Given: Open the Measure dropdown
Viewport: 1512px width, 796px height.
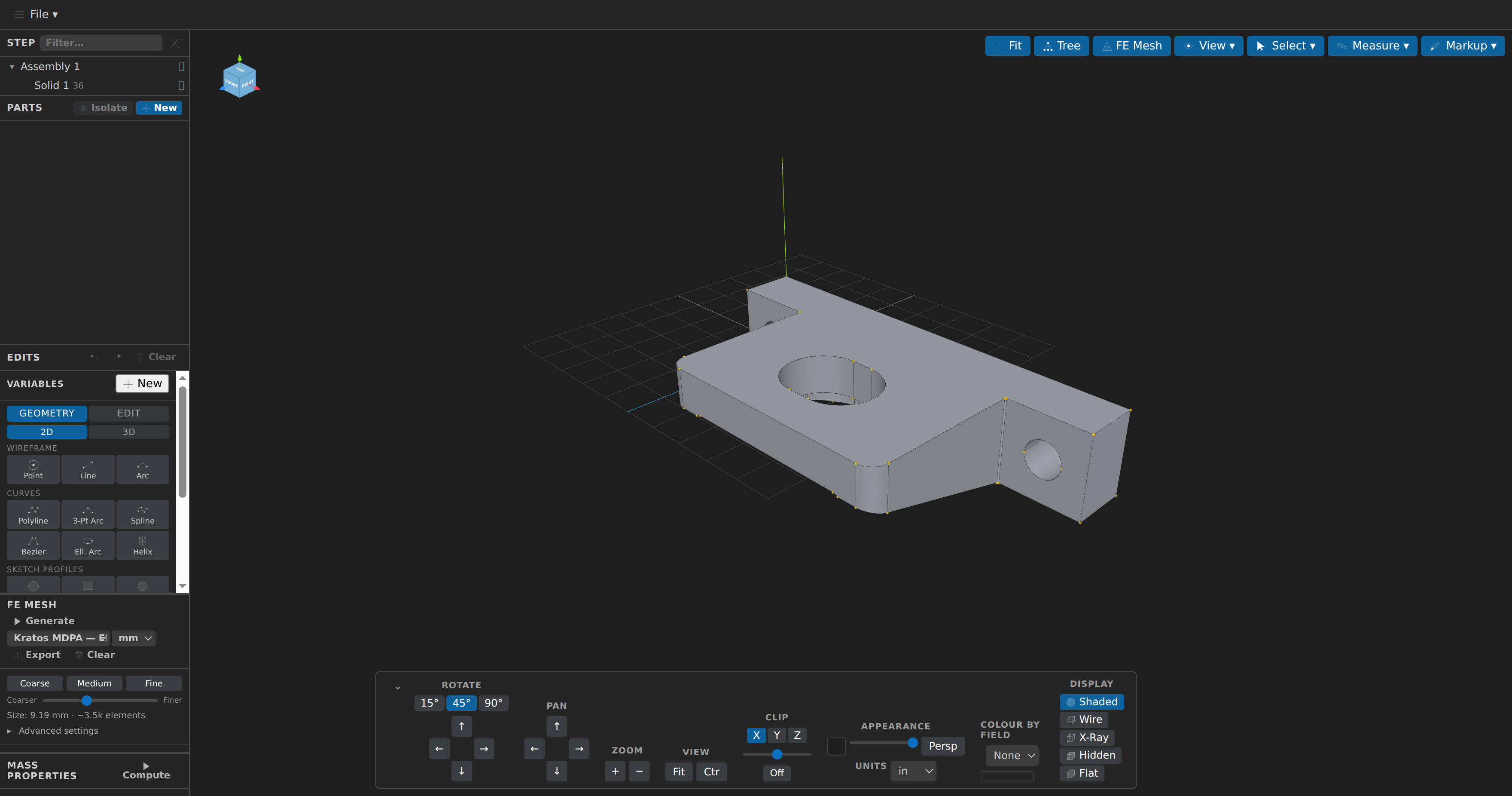Looking at the screenshot, I should click(x=1372, y=46).
